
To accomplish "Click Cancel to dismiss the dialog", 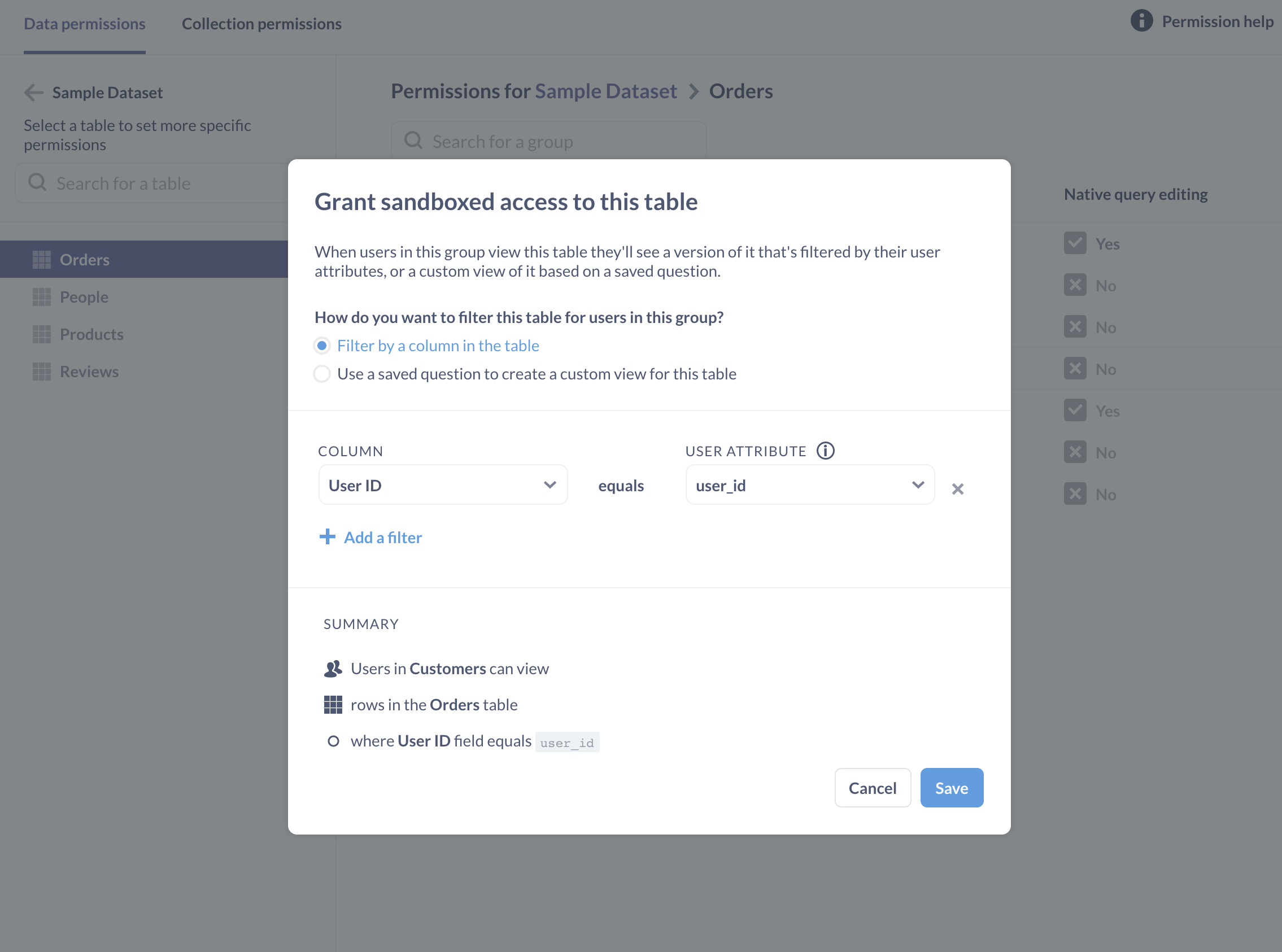I will [x=872, y=788].
